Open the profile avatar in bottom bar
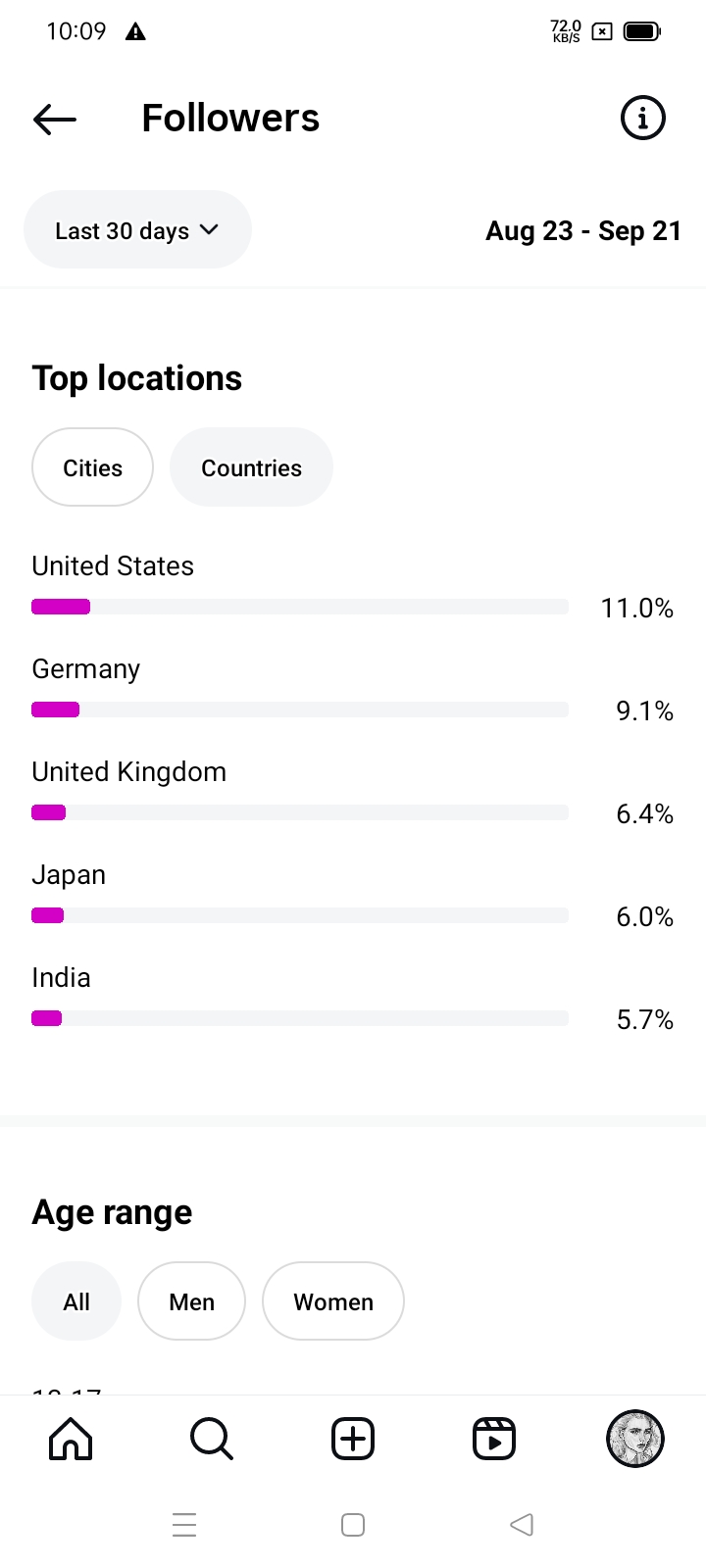 click(x=635, y=1439)
